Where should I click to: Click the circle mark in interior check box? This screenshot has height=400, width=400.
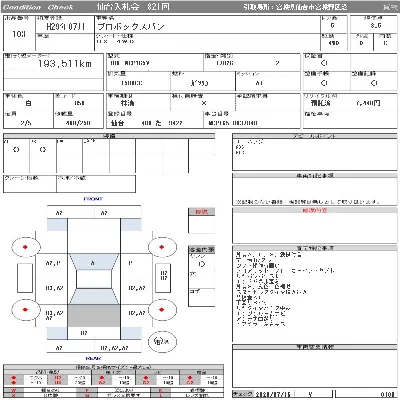point(202,264)
